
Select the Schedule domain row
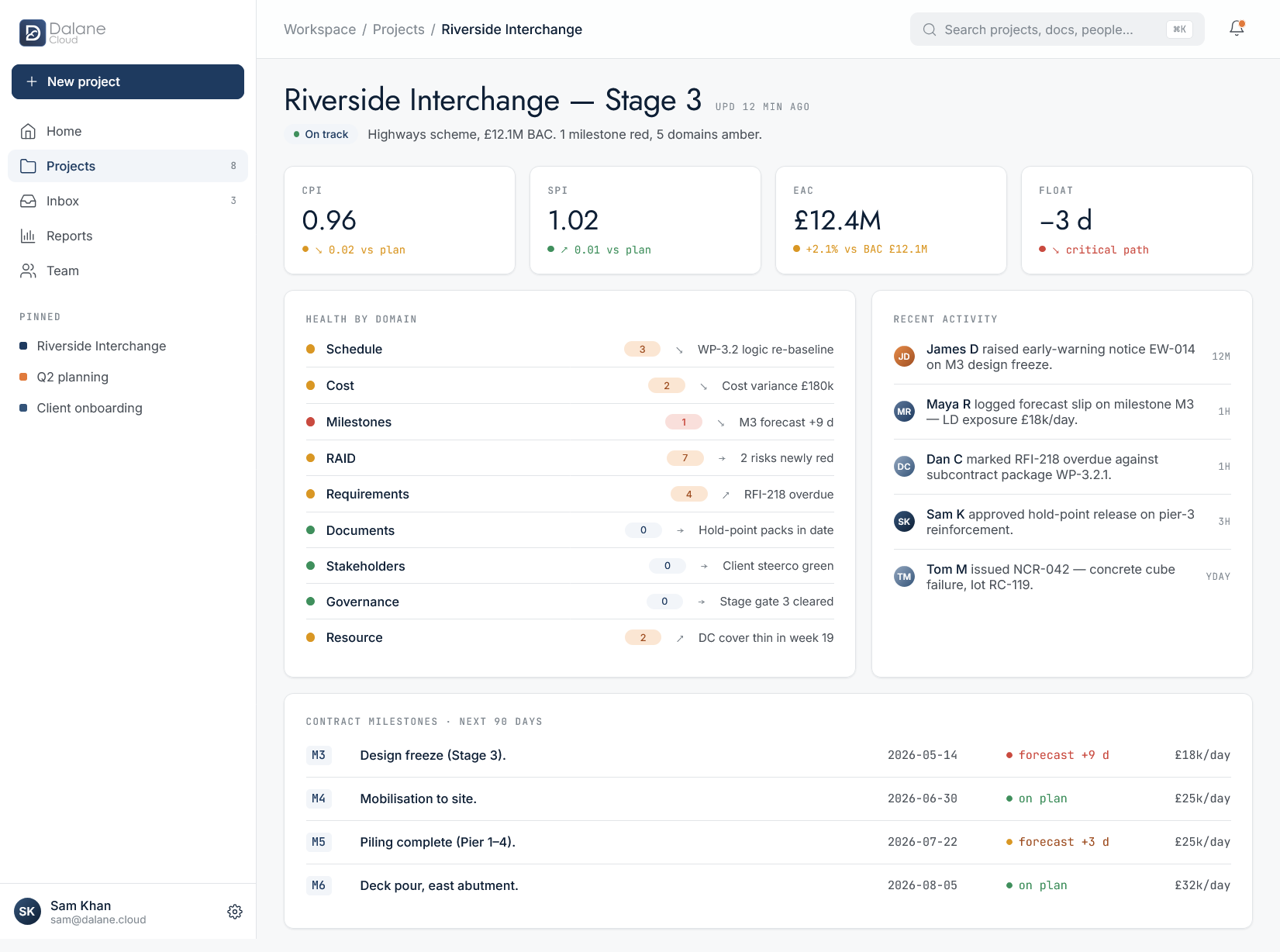point(570,350)
